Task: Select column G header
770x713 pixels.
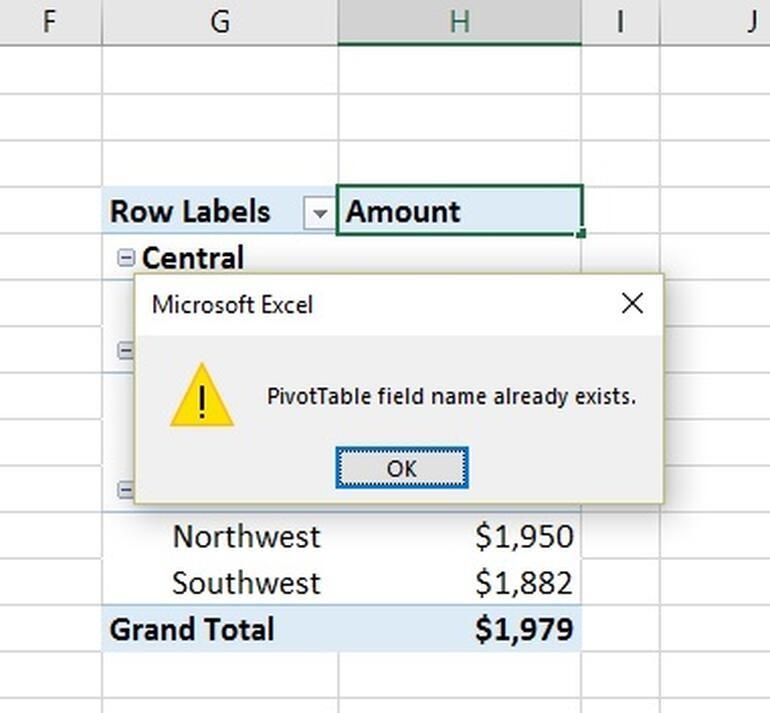Action: pyautogui.click(x=220, y=22)
